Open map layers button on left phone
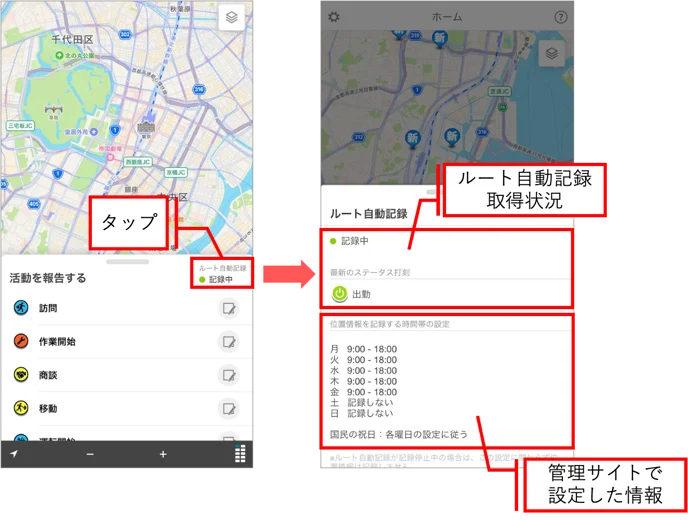 [231, 18]
